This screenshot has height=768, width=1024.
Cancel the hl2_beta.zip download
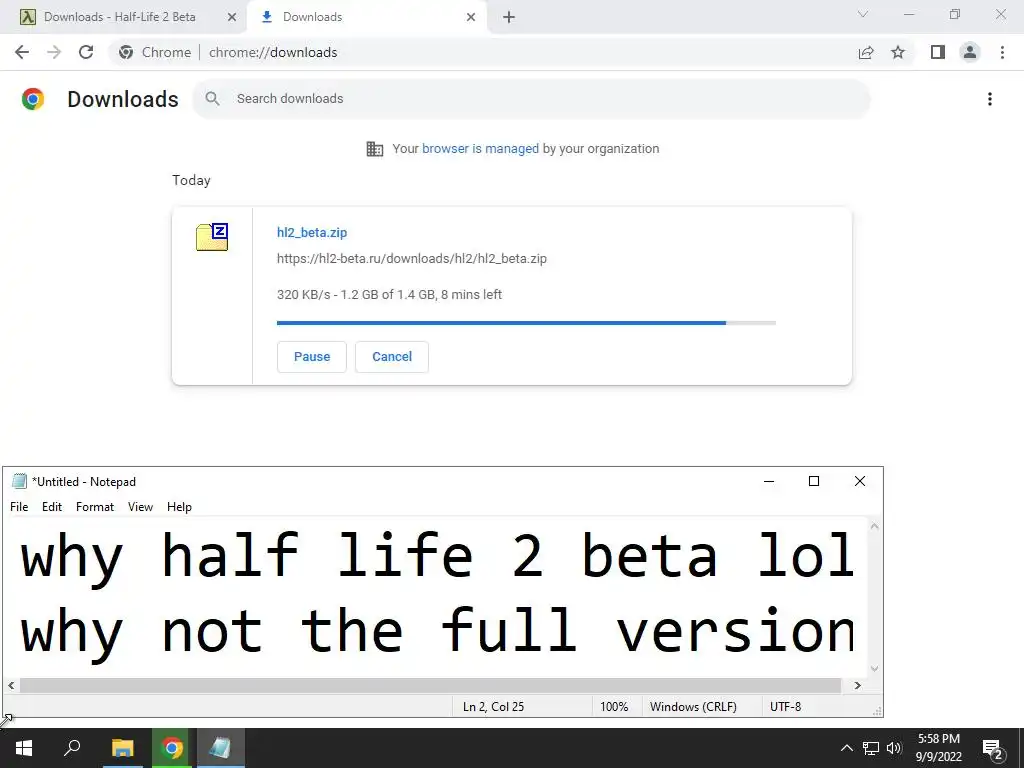[392, 357]
